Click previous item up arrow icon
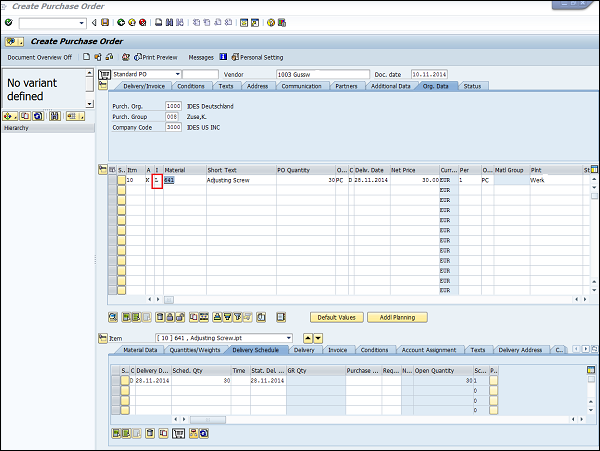Viewport: 600px width, 451px height. [x=307, y=339]
